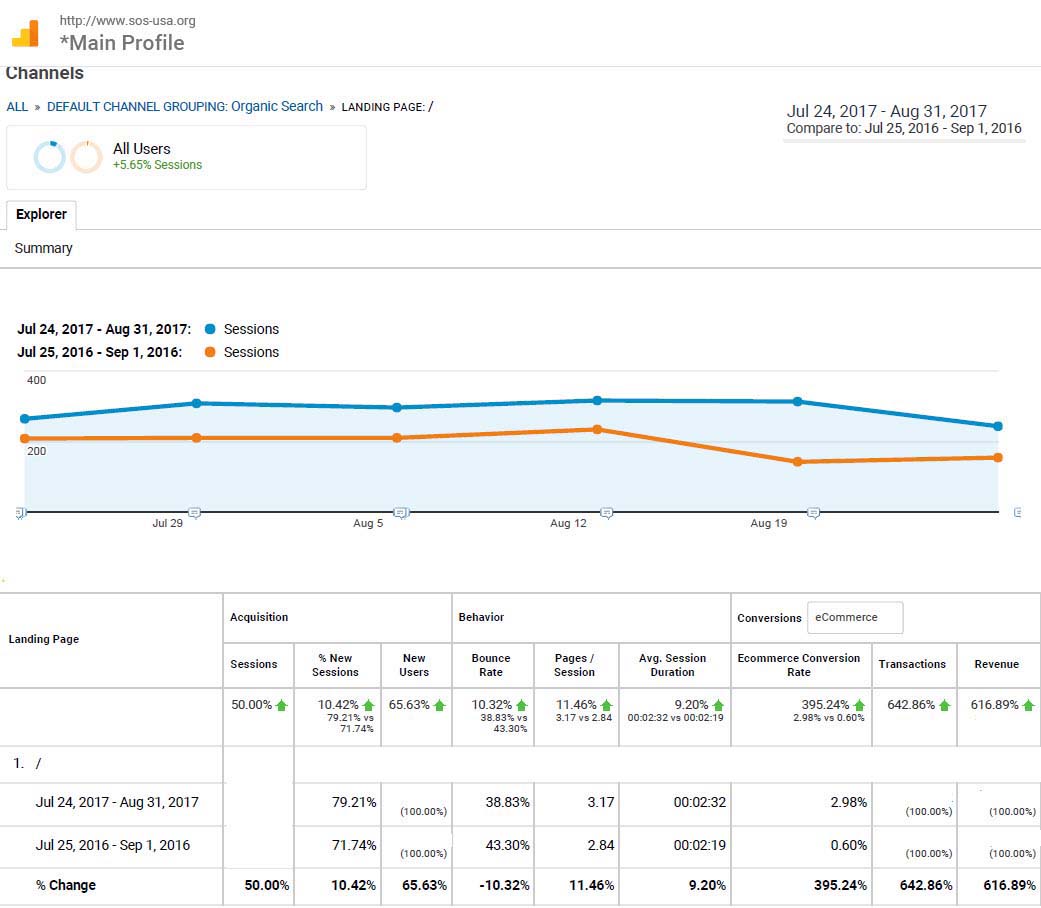Select the Summary sub-tab
Screen dimensions: 1041x908
[x=43, y=248]
